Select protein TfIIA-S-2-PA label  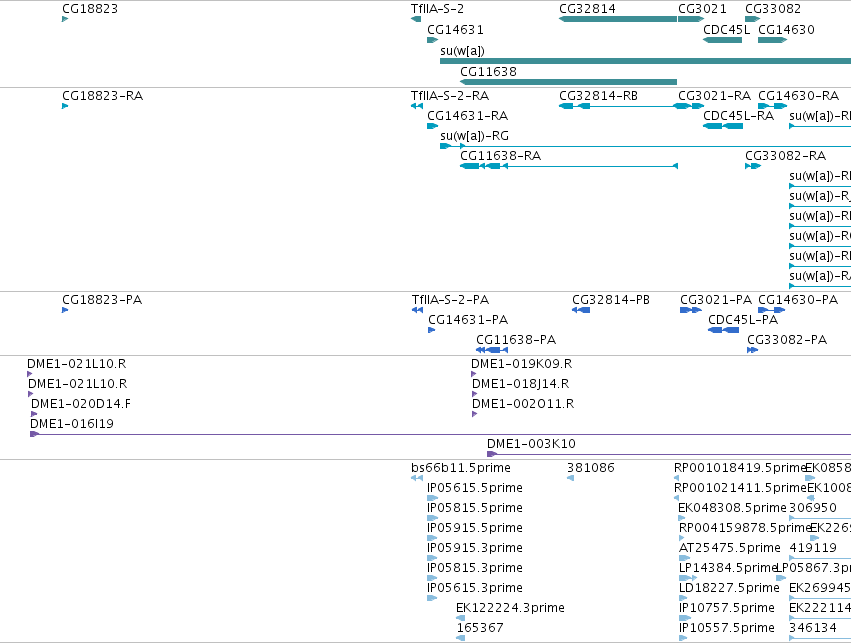[x=450, y=300]
